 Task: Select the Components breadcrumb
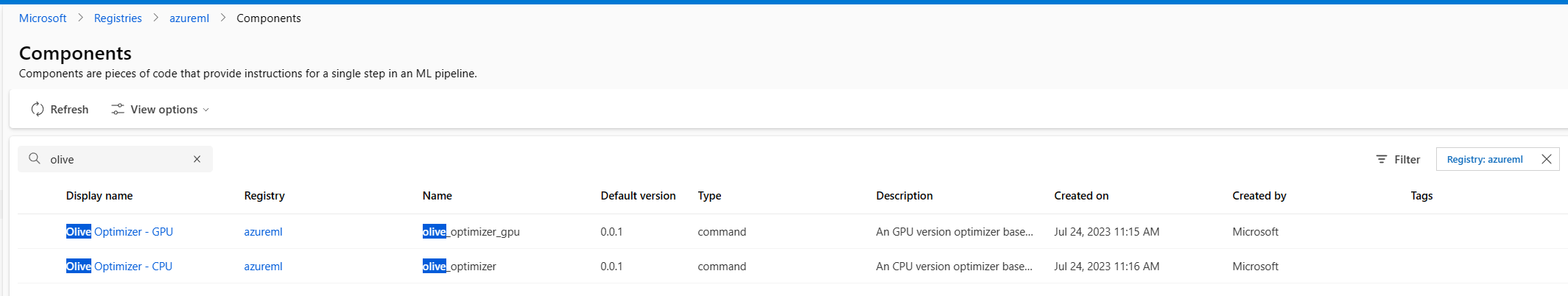(x=269, y=18)
